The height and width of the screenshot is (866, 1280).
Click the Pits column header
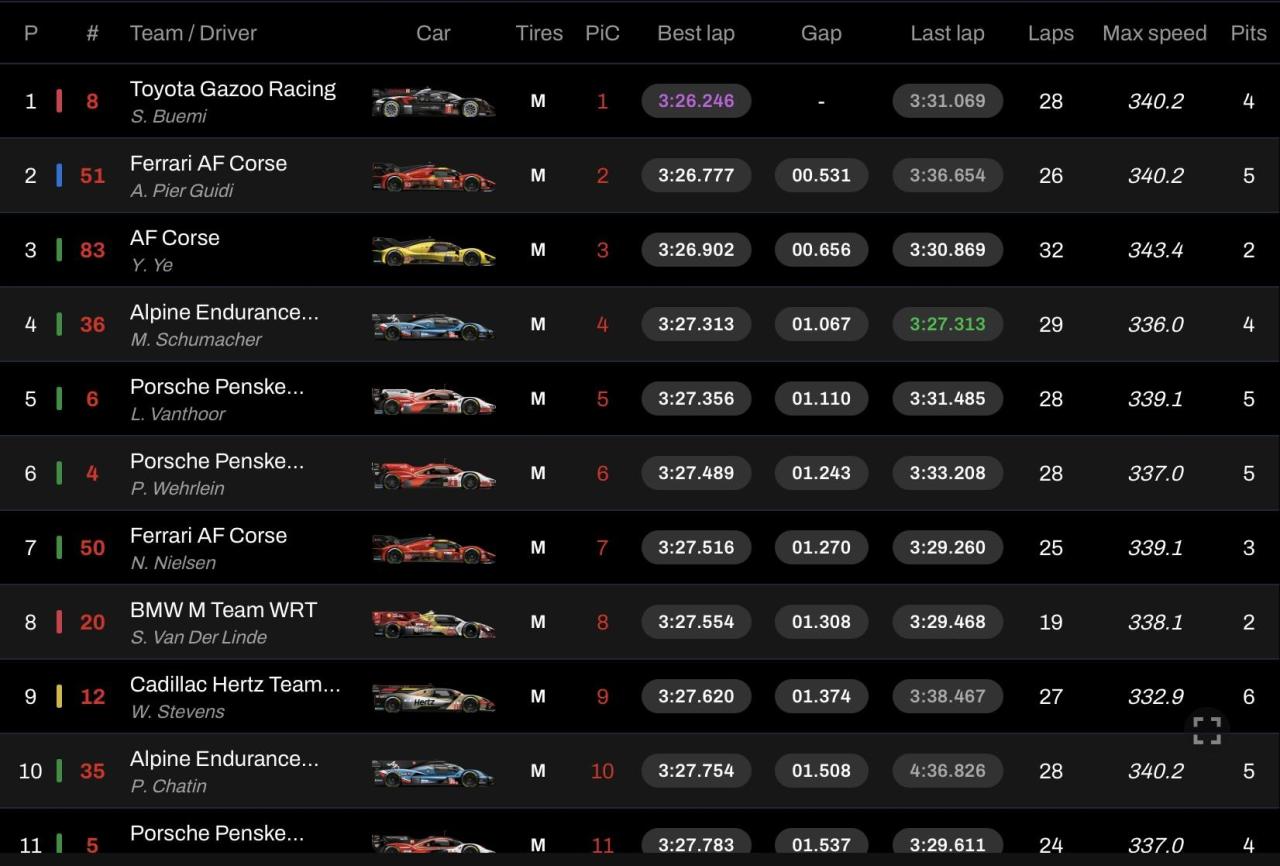pos(1248,33)
